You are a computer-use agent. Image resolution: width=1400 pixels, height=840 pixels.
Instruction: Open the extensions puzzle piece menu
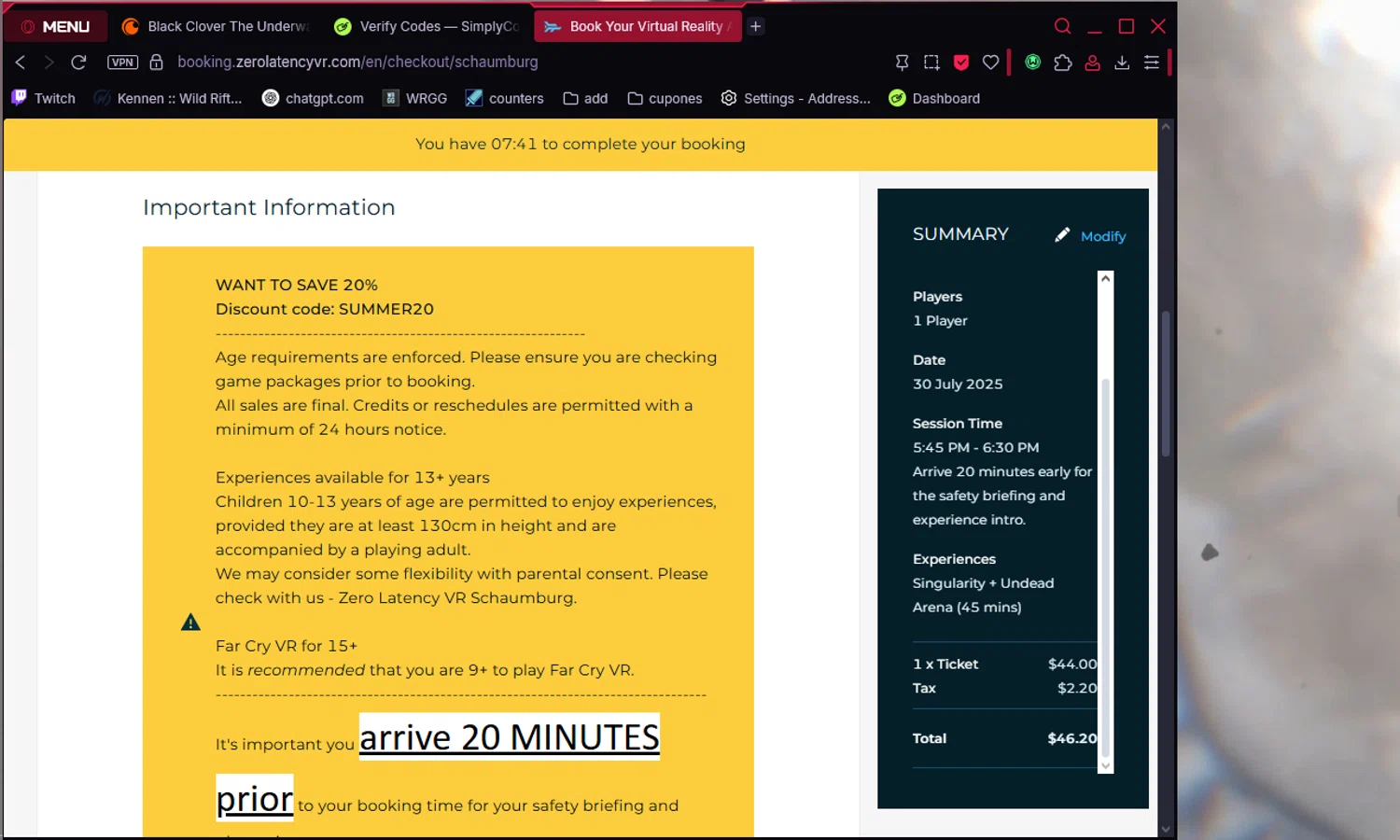coord(1063,62)
